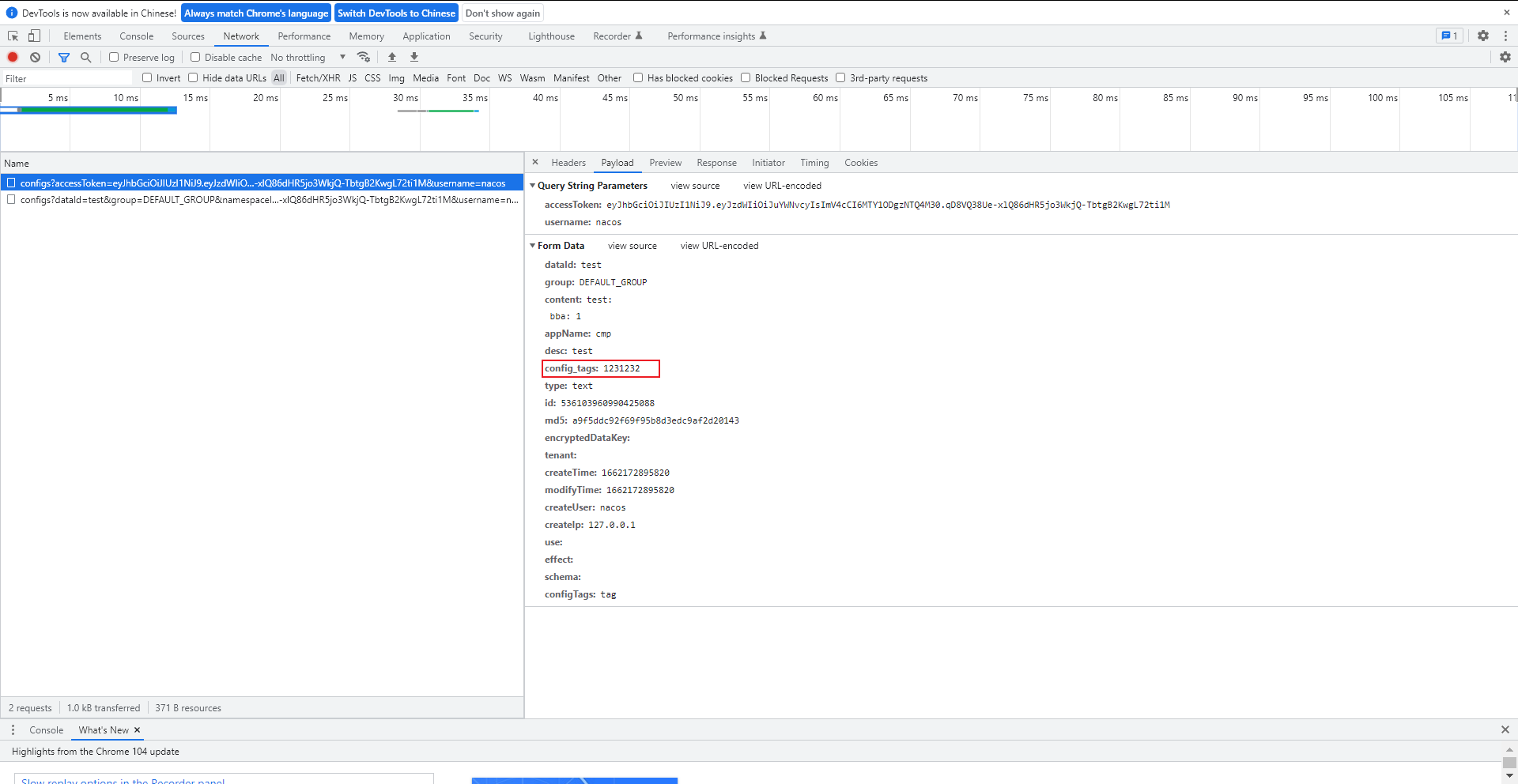The image size is (1518, 784).
Task: Check the 3rd-party requests checkbox
Action: (x=840, y=77)
